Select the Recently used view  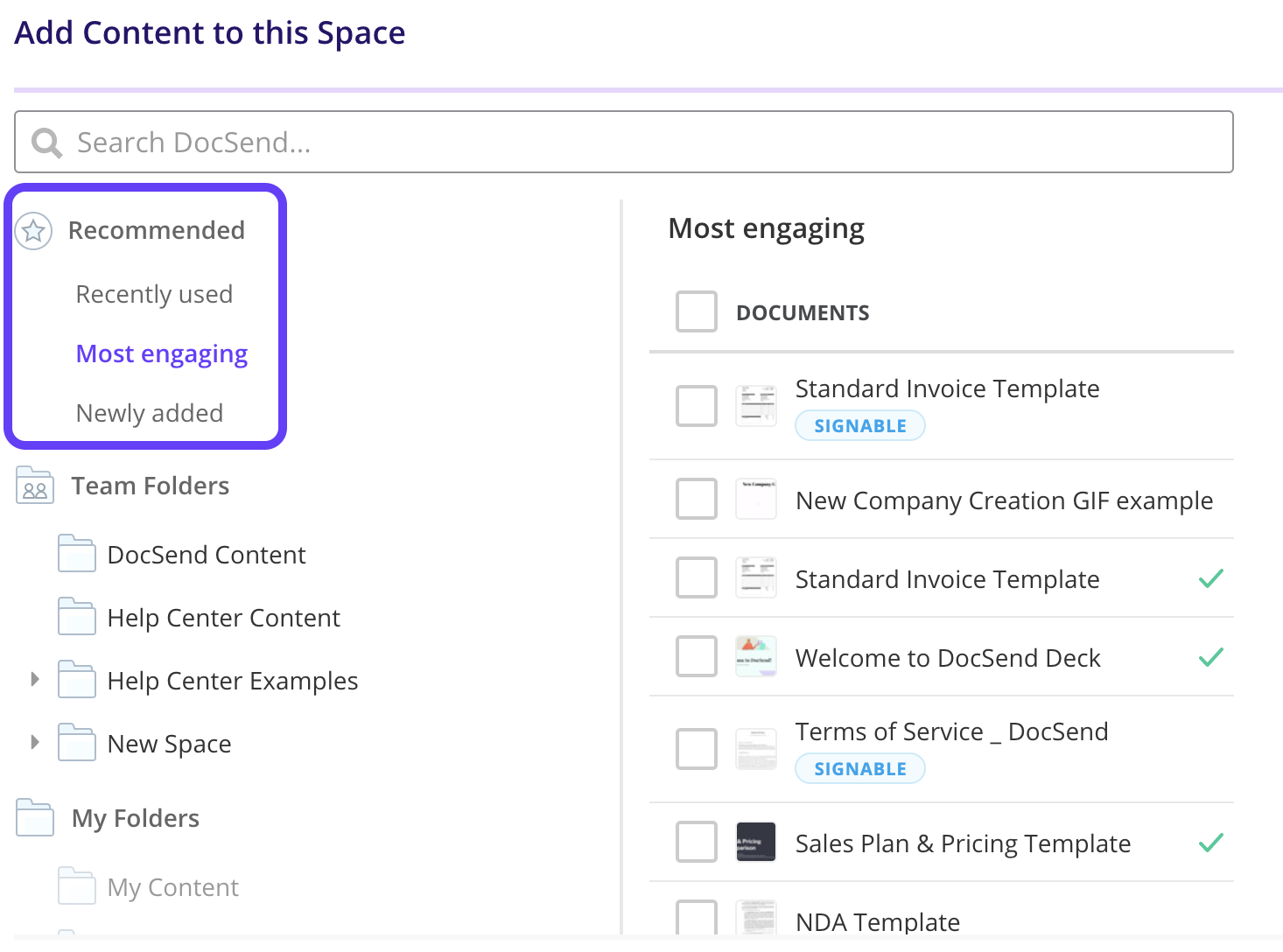(154, 294)
